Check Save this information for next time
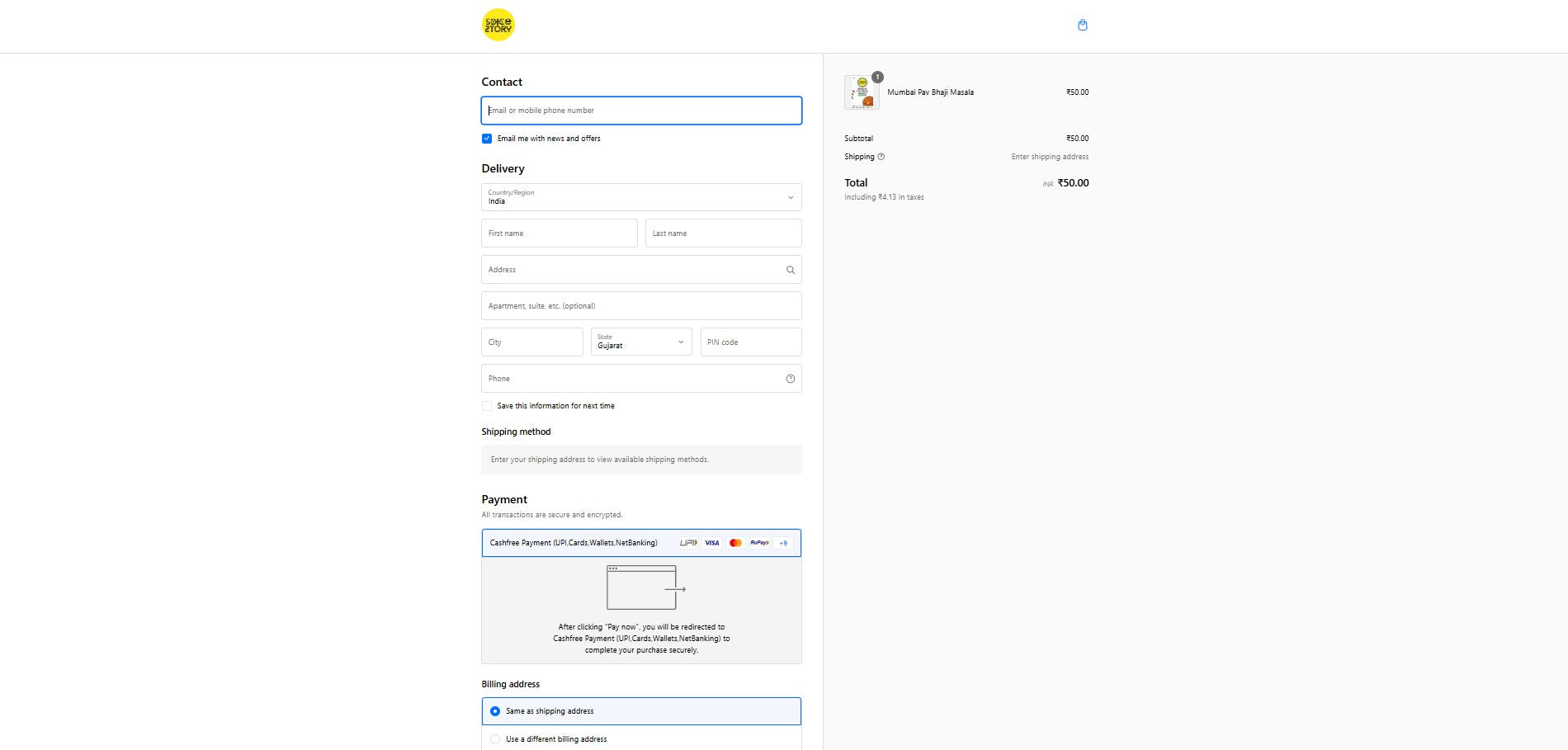The height and width of the screenshot is (750, 1568). click(x=487, y=406)
